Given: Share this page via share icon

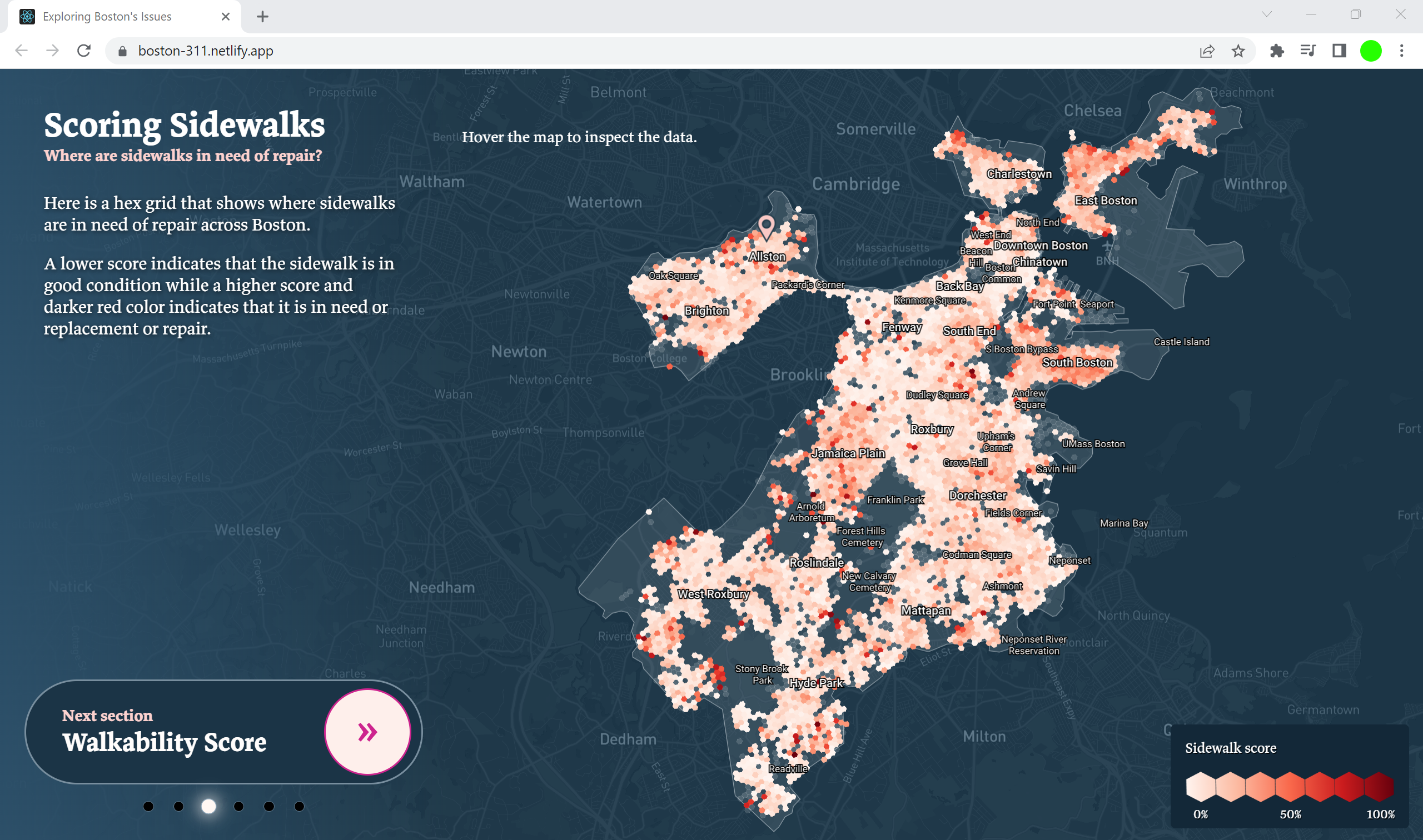Looking at the screenshot, I should 1207,51.
